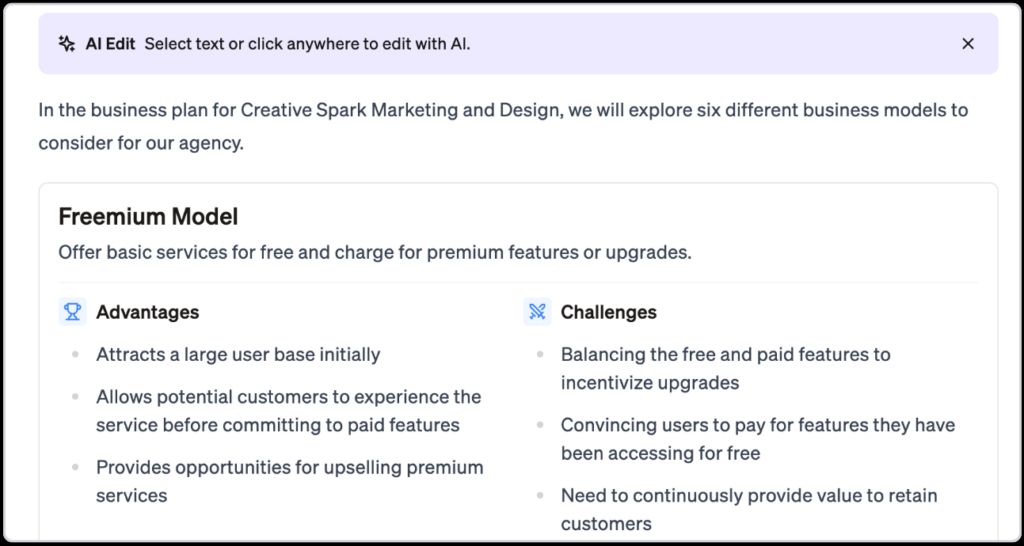Dismiss the AI Edit banner
This screenshot has width=1024, height=546.
click(x=967, y=44)
